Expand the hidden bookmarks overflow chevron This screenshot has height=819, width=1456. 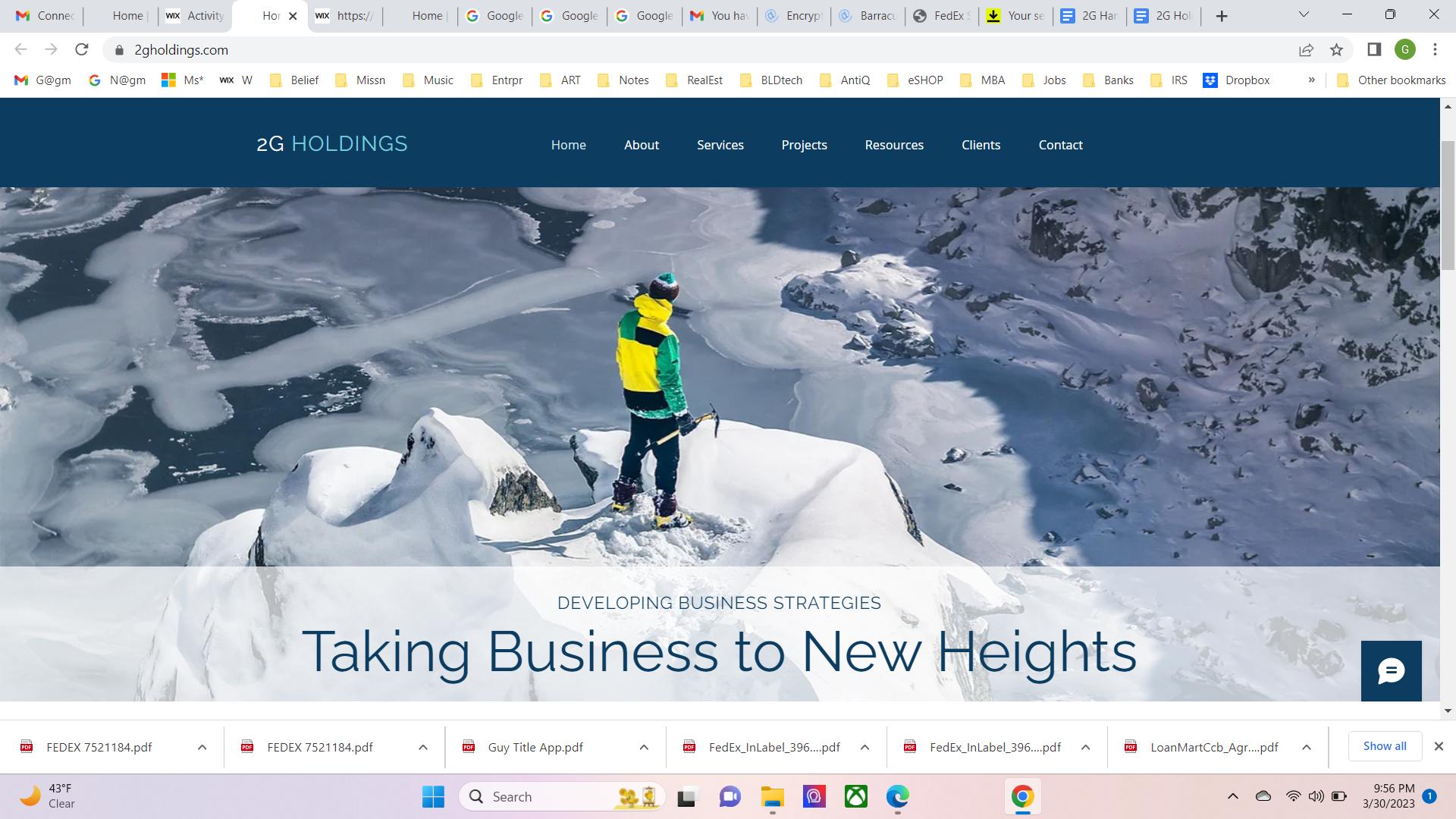click(x=1311, y=80)
